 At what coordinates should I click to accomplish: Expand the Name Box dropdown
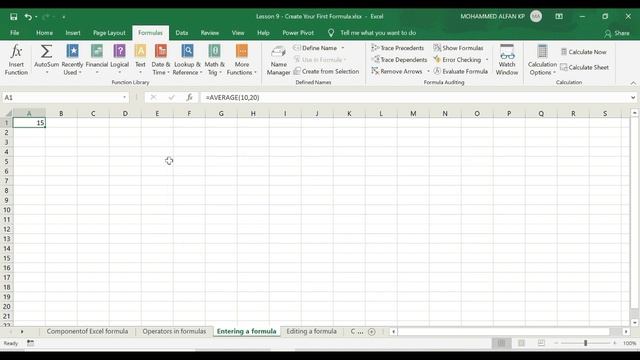point(124,98)
